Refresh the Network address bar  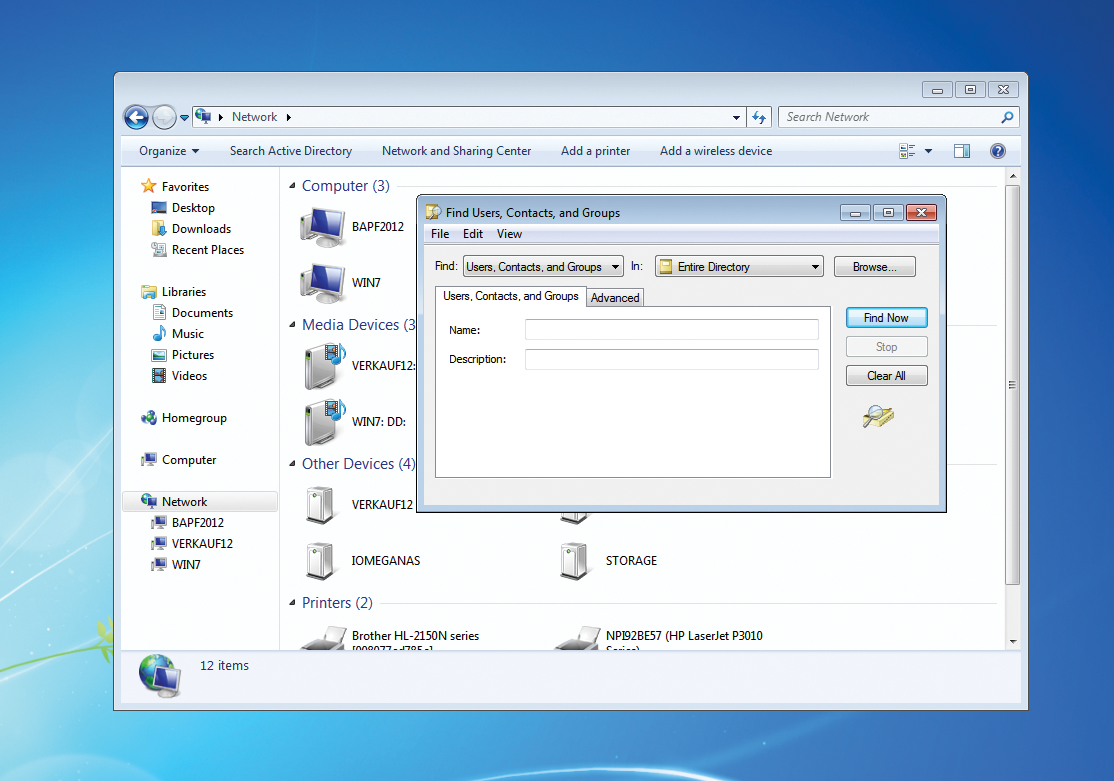point(759,117)
